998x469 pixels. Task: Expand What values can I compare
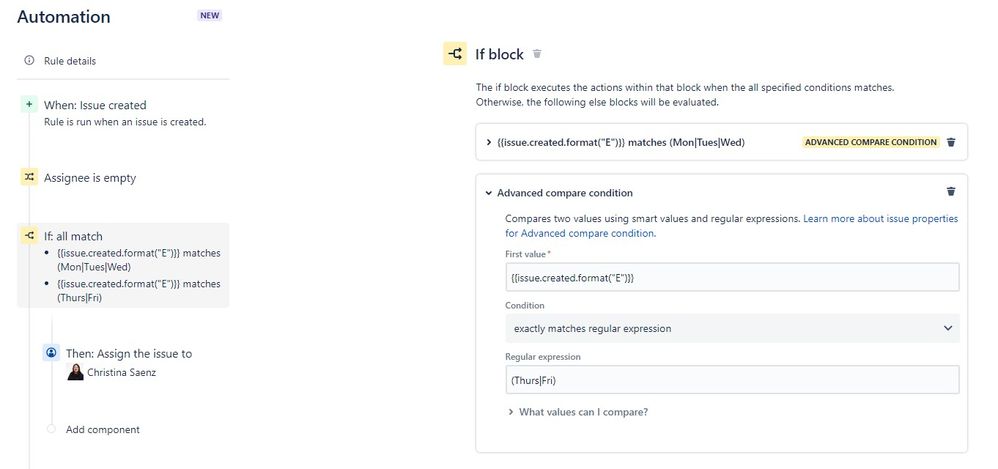click(578, 412)
